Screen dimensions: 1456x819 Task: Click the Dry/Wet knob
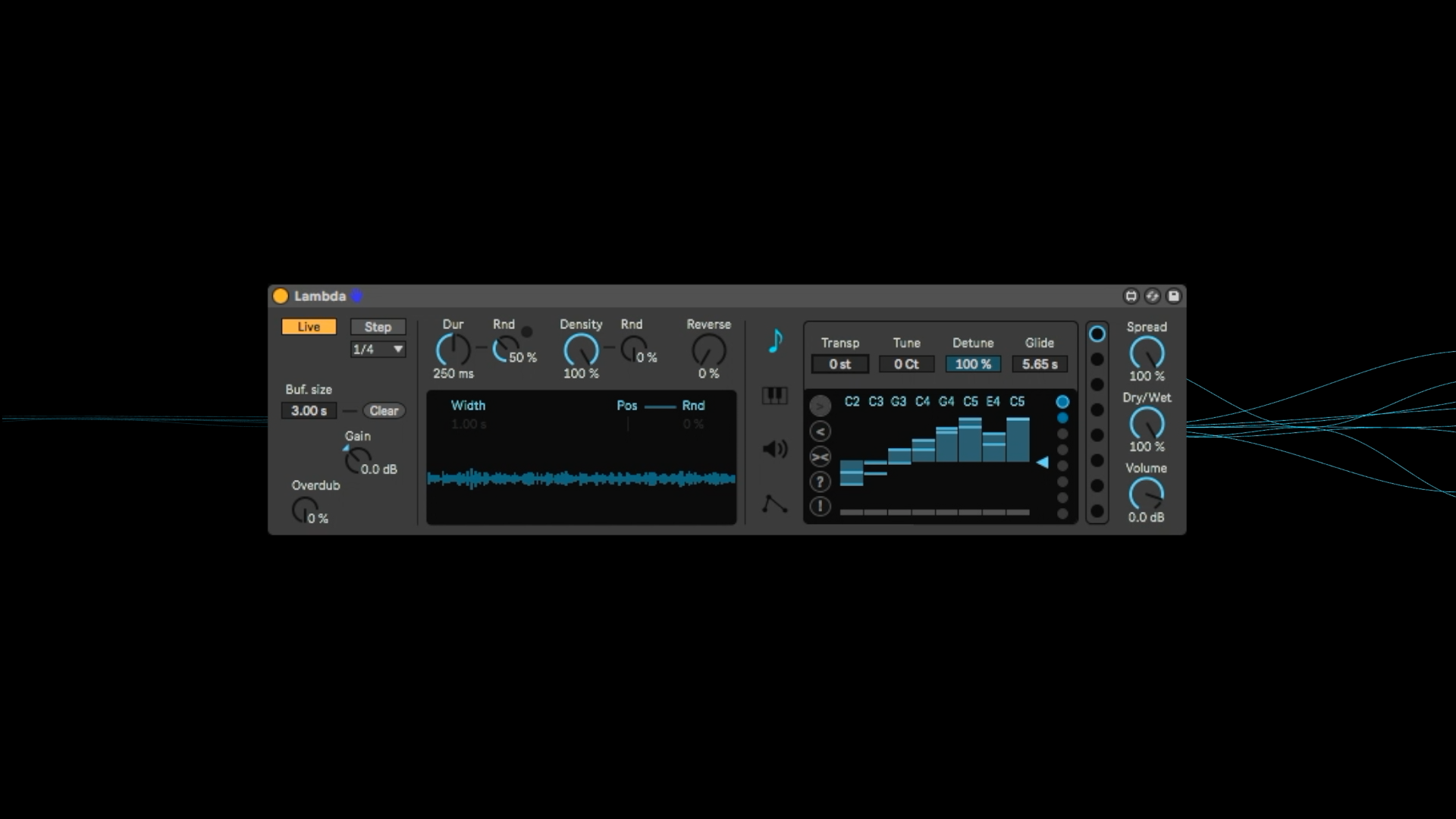tap(1146, 423)
